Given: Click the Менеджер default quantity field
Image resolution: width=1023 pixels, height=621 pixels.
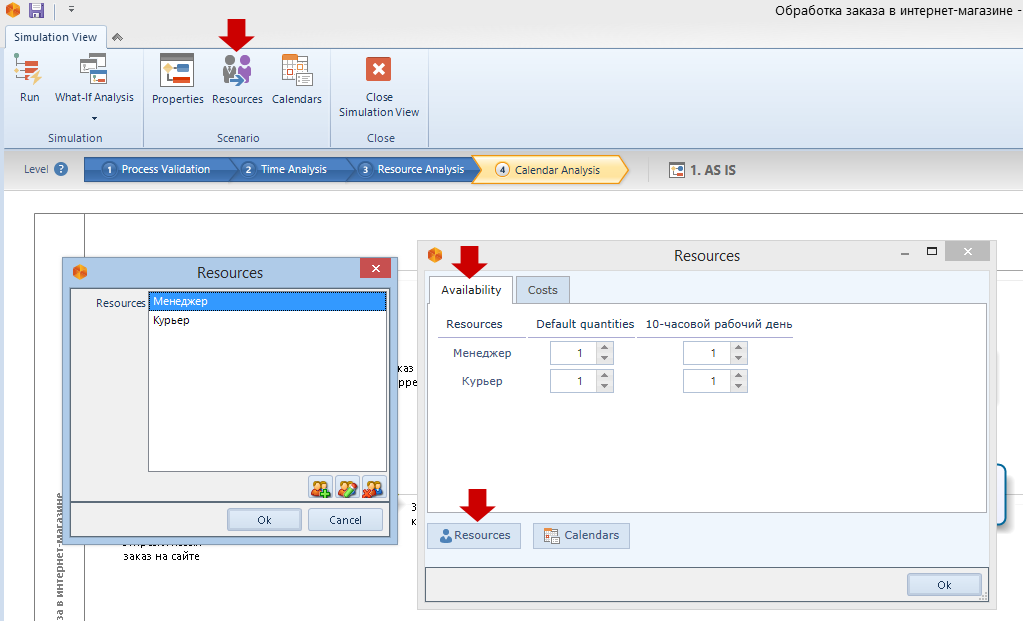Looking at the screenshot, I should (x=573, y=353).
